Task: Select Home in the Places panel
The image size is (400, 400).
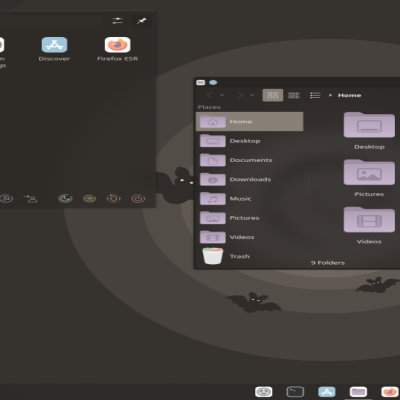Action: tap(250, 122)
